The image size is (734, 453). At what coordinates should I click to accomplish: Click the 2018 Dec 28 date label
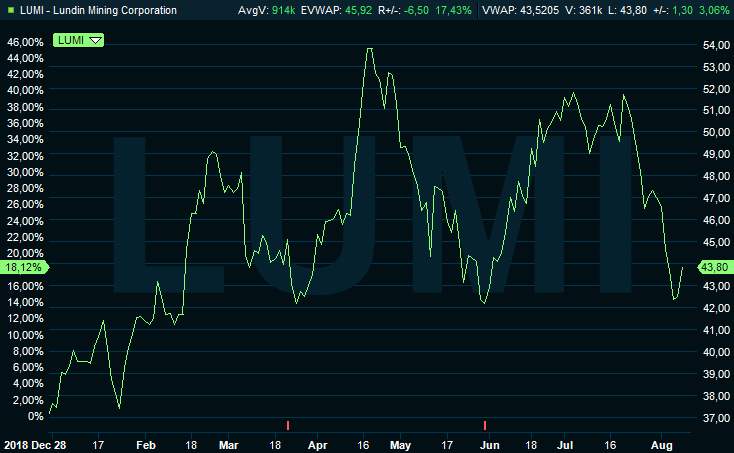pyautogui.click(x=35, y=445)
